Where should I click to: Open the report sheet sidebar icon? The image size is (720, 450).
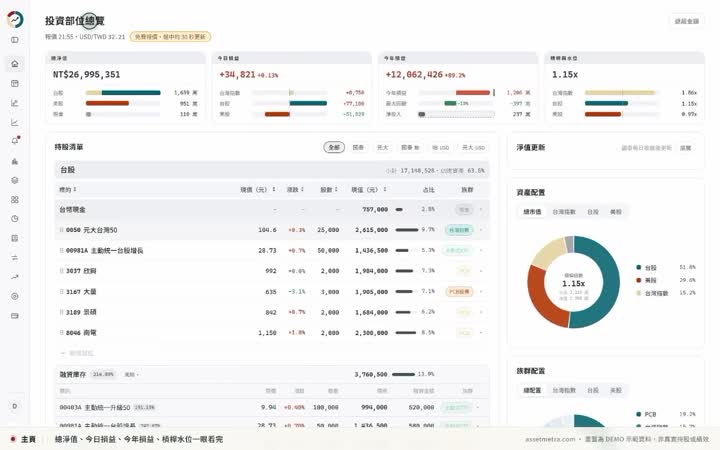click(15, 238)
